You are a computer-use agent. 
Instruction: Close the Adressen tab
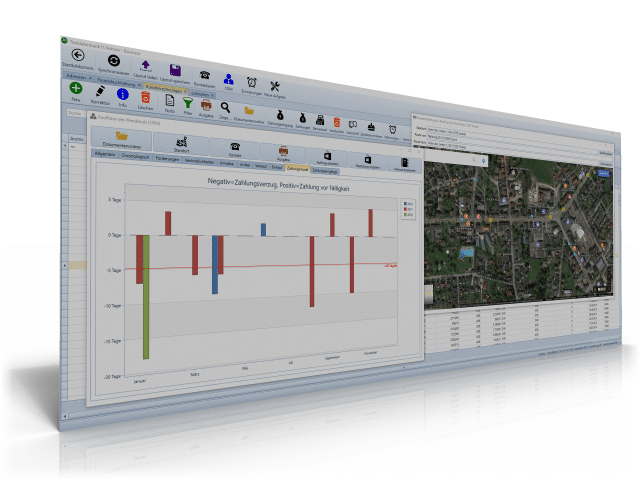(90, 78)
